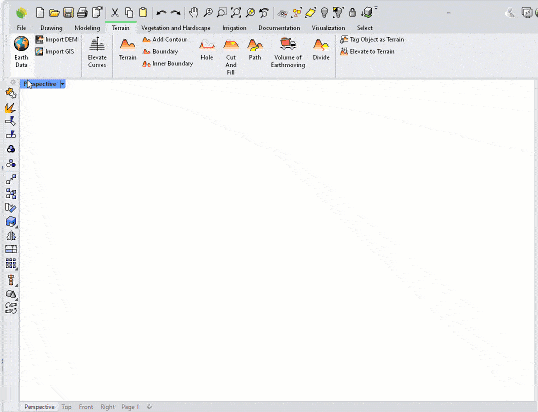Open the Earth Data globe tool
The height and width of the screenshot is (412, 538).
point(21,52)
